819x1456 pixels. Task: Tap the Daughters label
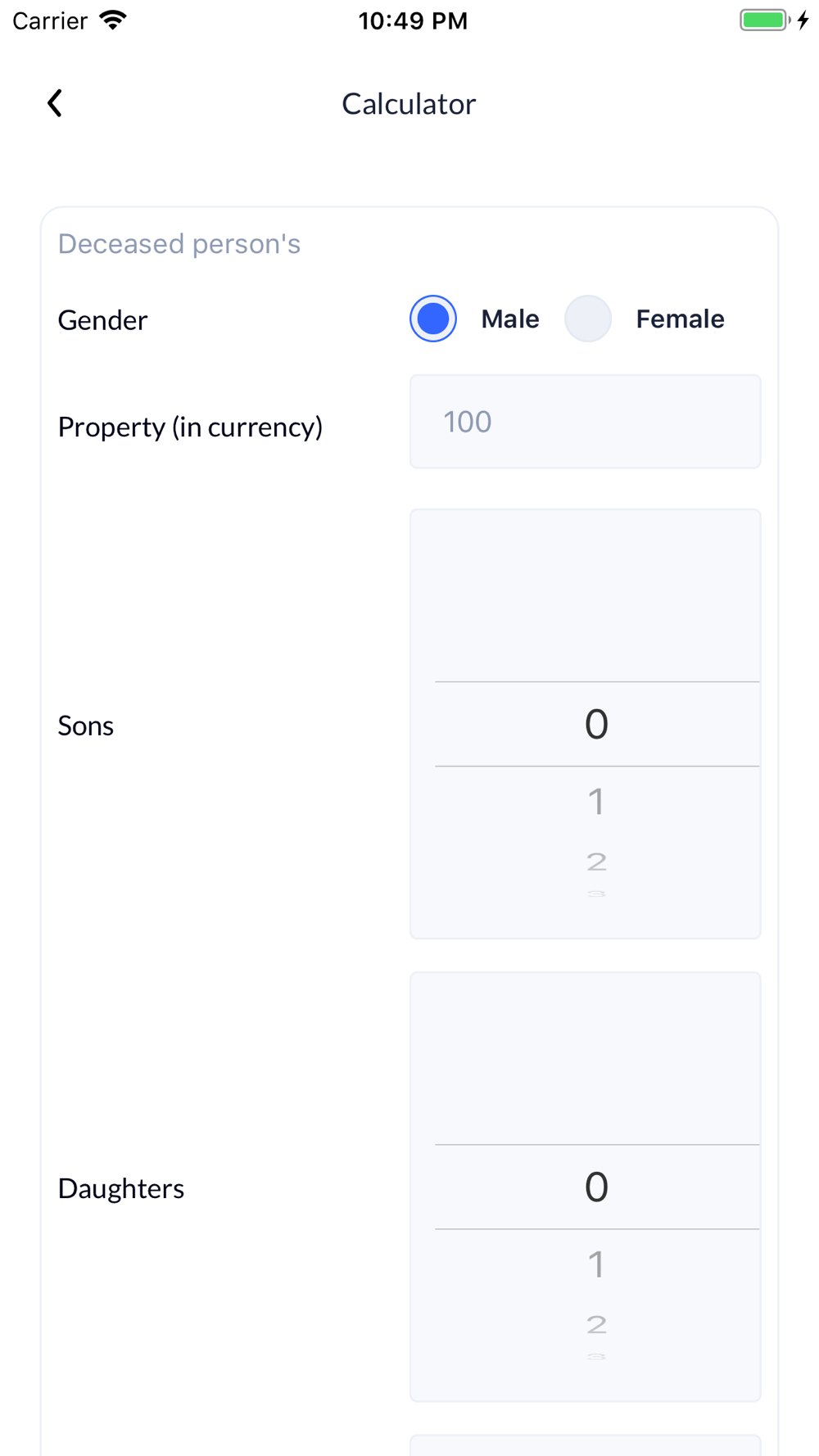(121, 1188)
